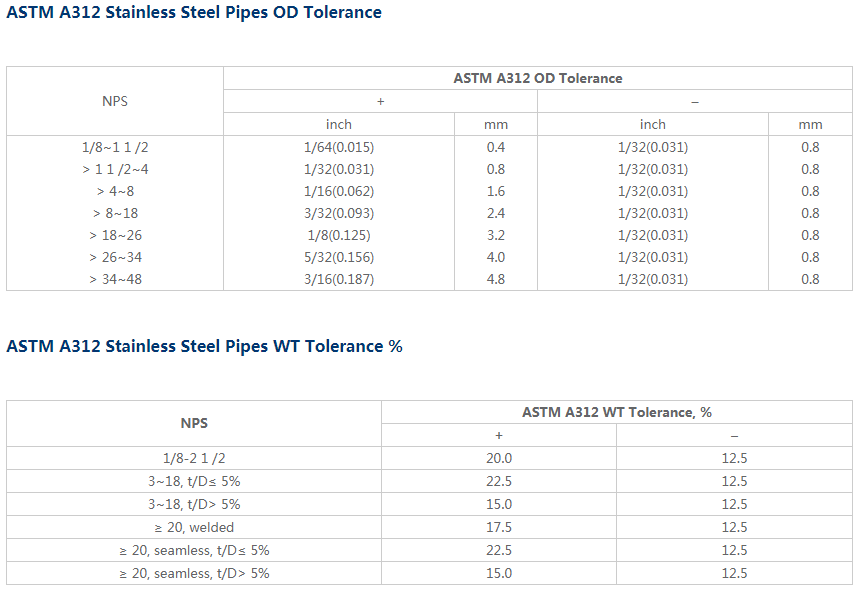Click the '≥ 20, welded' row label

194,527
